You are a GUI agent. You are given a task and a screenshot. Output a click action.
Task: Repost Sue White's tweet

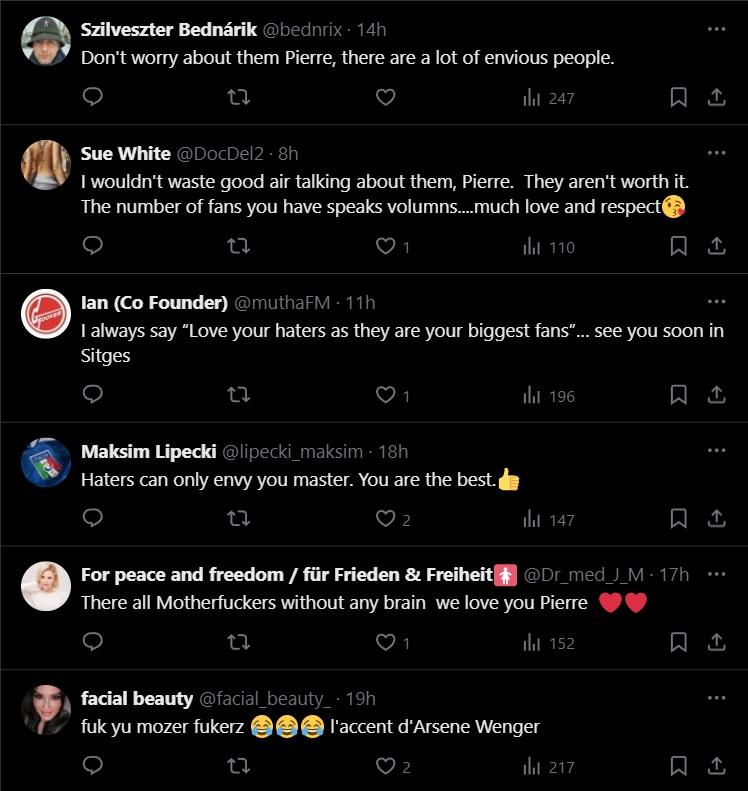tap(239, 246)
